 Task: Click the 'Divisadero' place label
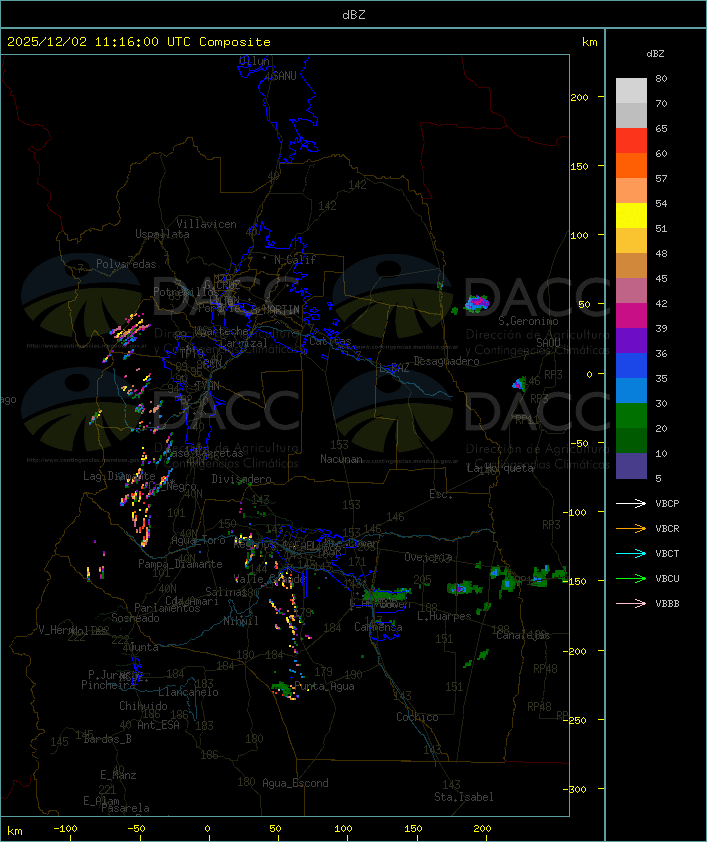tap(242, 479)
